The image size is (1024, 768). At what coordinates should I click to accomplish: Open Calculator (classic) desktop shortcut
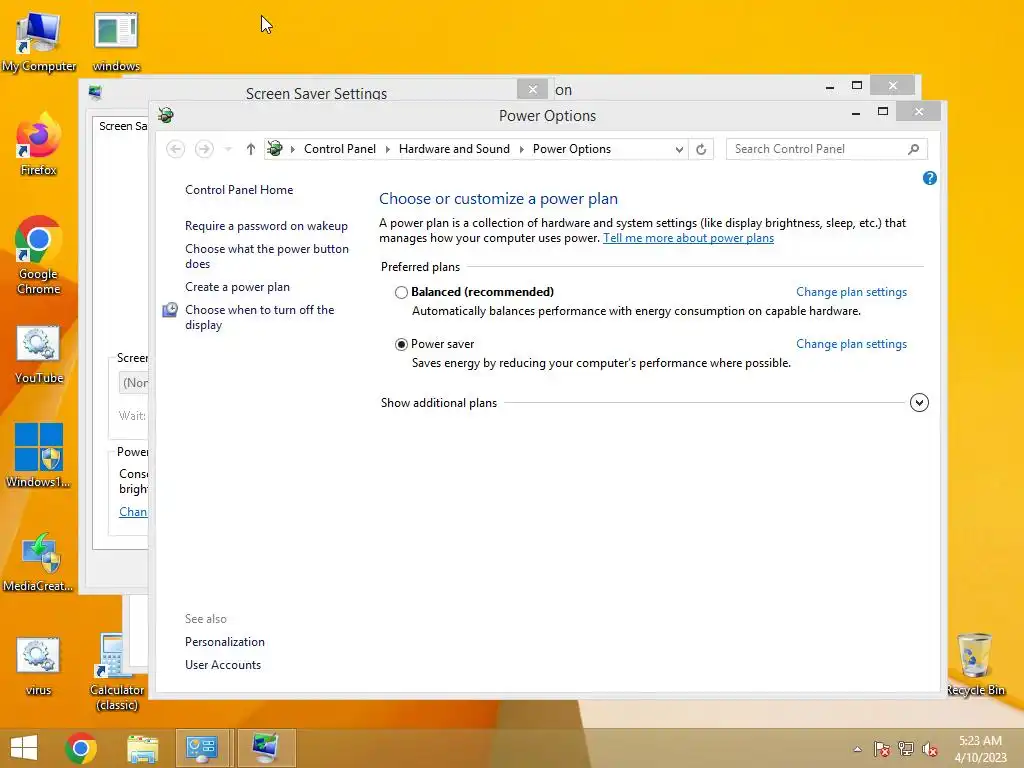[116, 673]
